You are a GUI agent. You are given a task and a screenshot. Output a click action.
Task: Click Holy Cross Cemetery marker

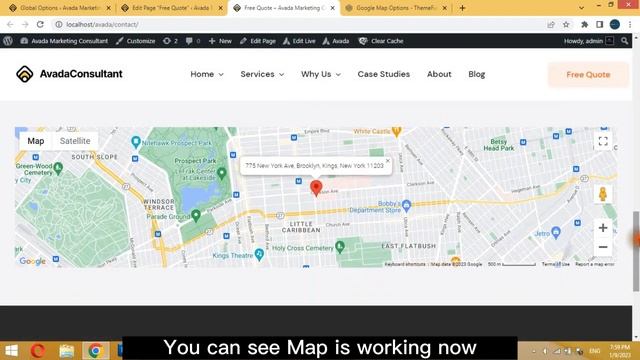click(x=340, y=246)
